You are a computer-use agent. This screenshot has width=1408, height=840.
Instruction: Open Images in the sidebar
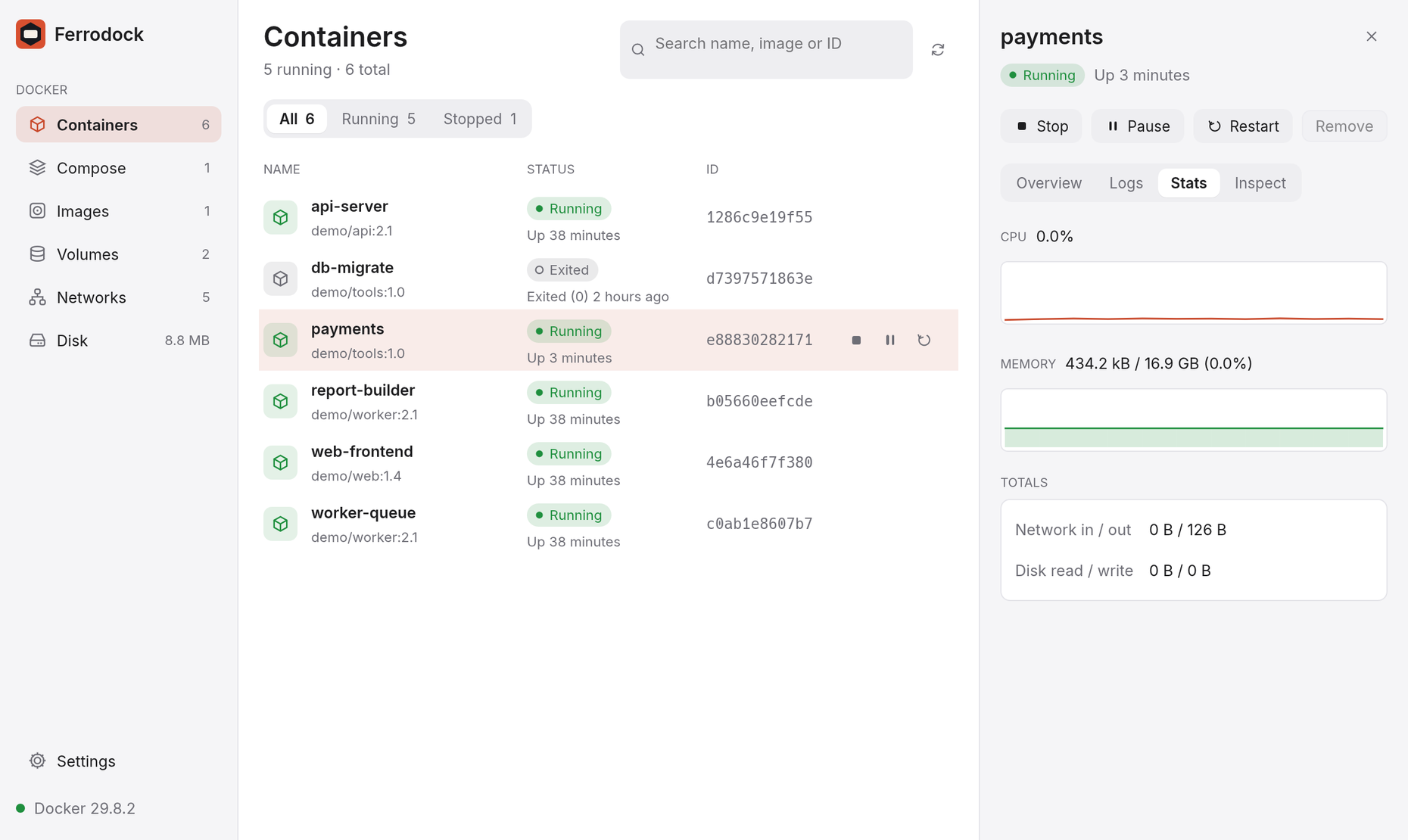(x=118, y=211)
